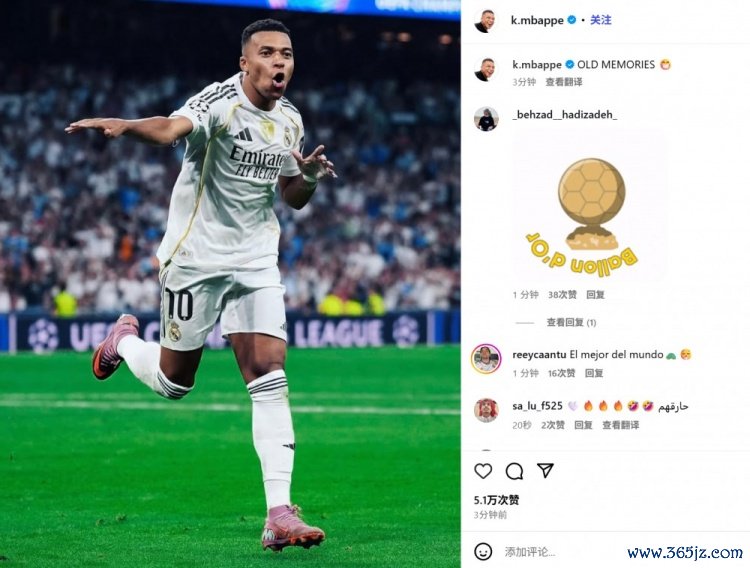
Task: Expand 查看回复 (1) replies
Action: point(571,323)
